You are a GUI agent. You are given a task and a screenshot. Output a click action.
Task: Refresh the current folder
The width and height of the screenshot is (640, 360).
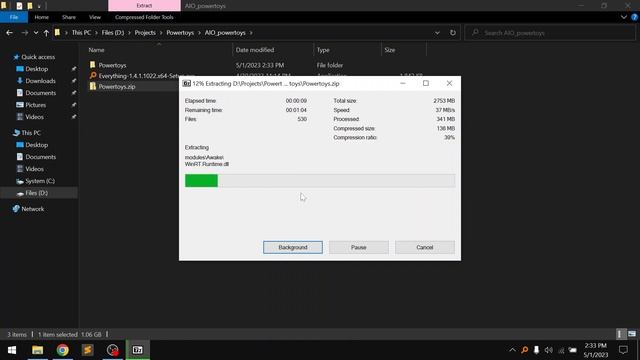point(453,33)
